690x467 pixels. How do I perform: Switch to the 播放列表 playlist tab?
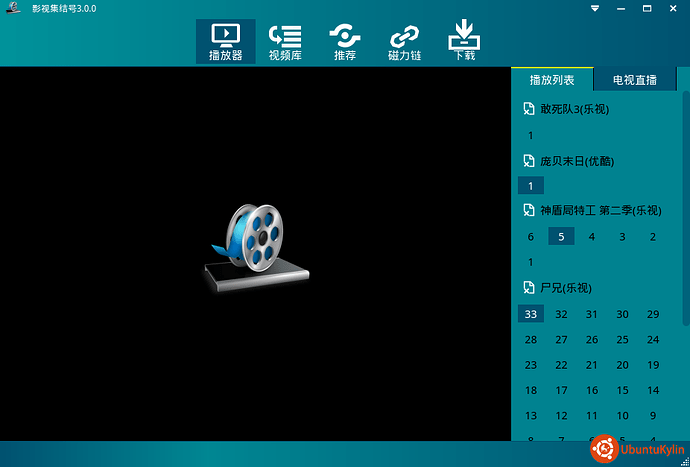coord(551,80)
